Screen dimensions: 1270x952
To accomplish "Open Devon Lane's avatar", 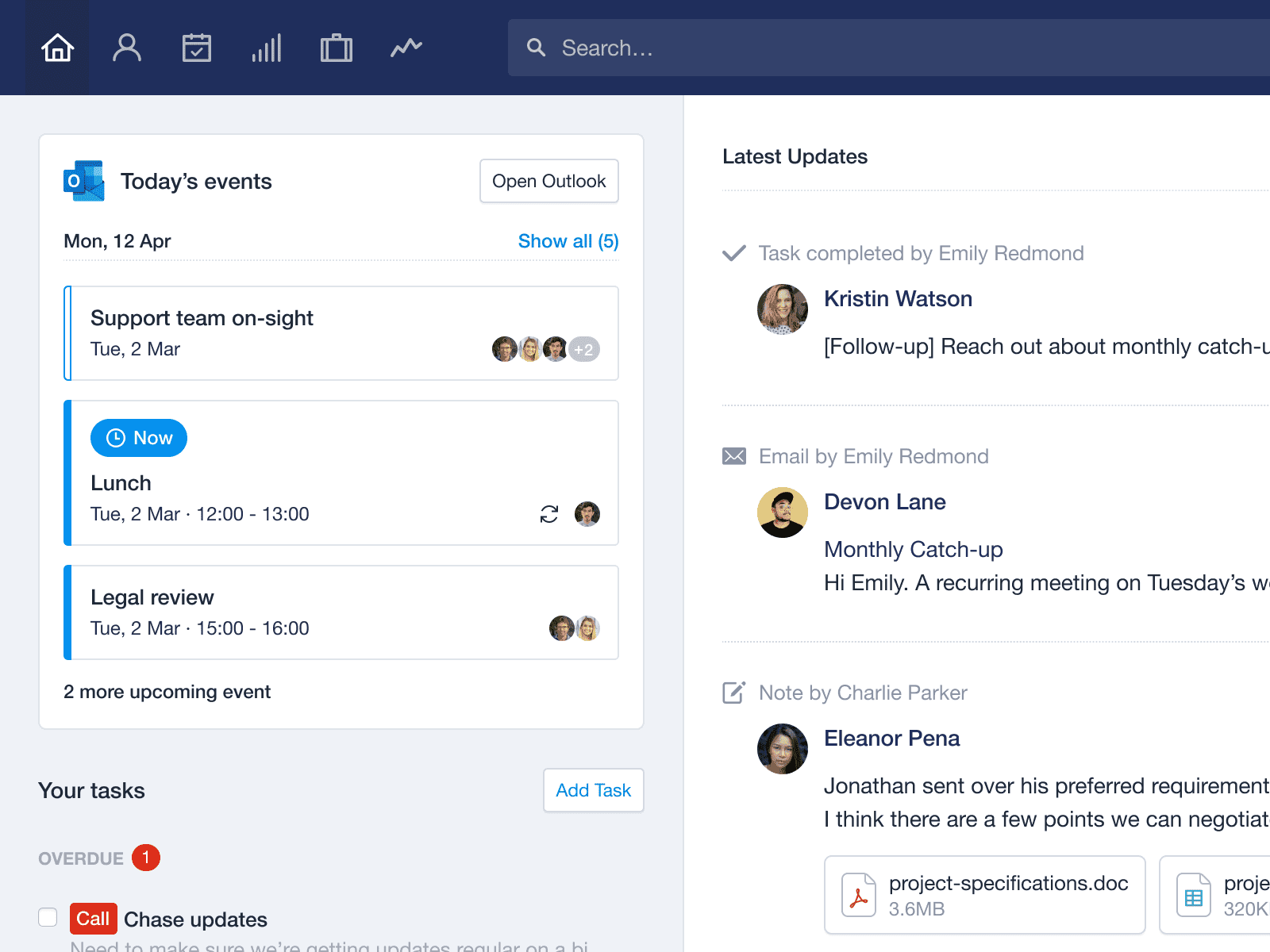I will [783, 512].
